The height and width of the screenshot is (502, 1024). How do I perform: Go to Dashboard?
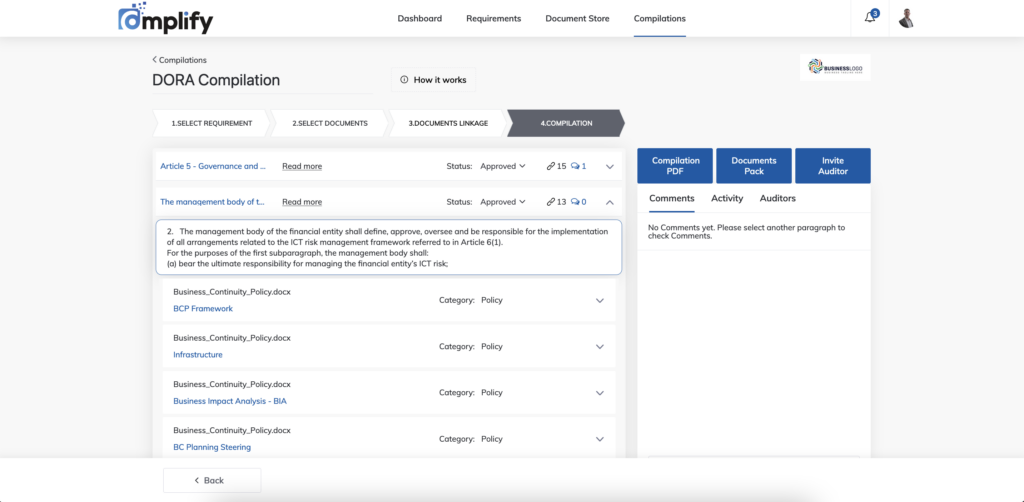coord(419,18)
